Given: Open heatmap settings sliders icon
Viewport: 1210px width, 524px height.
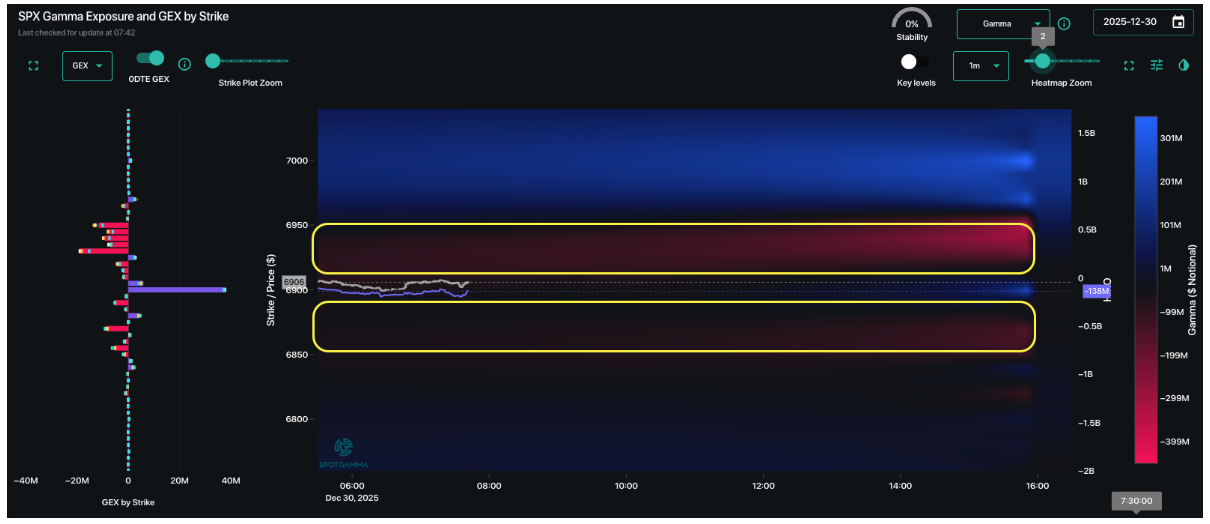Looking at the screenshot, I should point(1157,65).
